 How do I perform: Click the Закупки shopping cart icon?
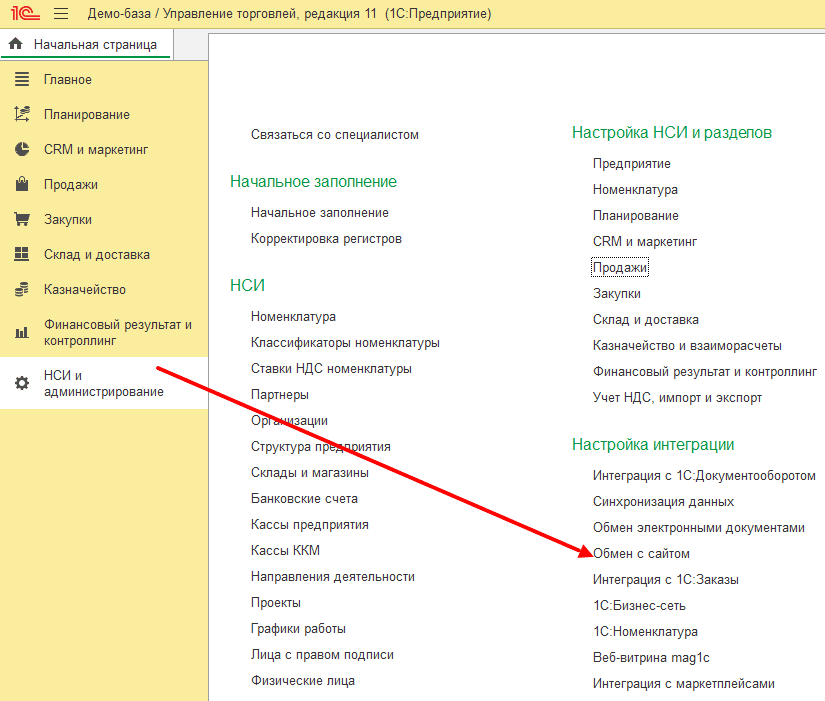coord(22,219)
